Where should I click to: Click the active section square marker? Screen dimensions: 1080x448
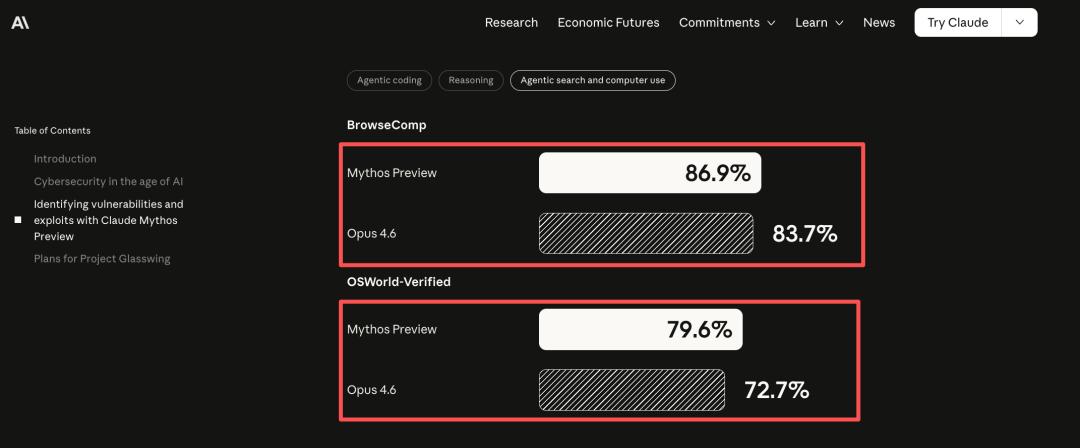click(18, 220)
